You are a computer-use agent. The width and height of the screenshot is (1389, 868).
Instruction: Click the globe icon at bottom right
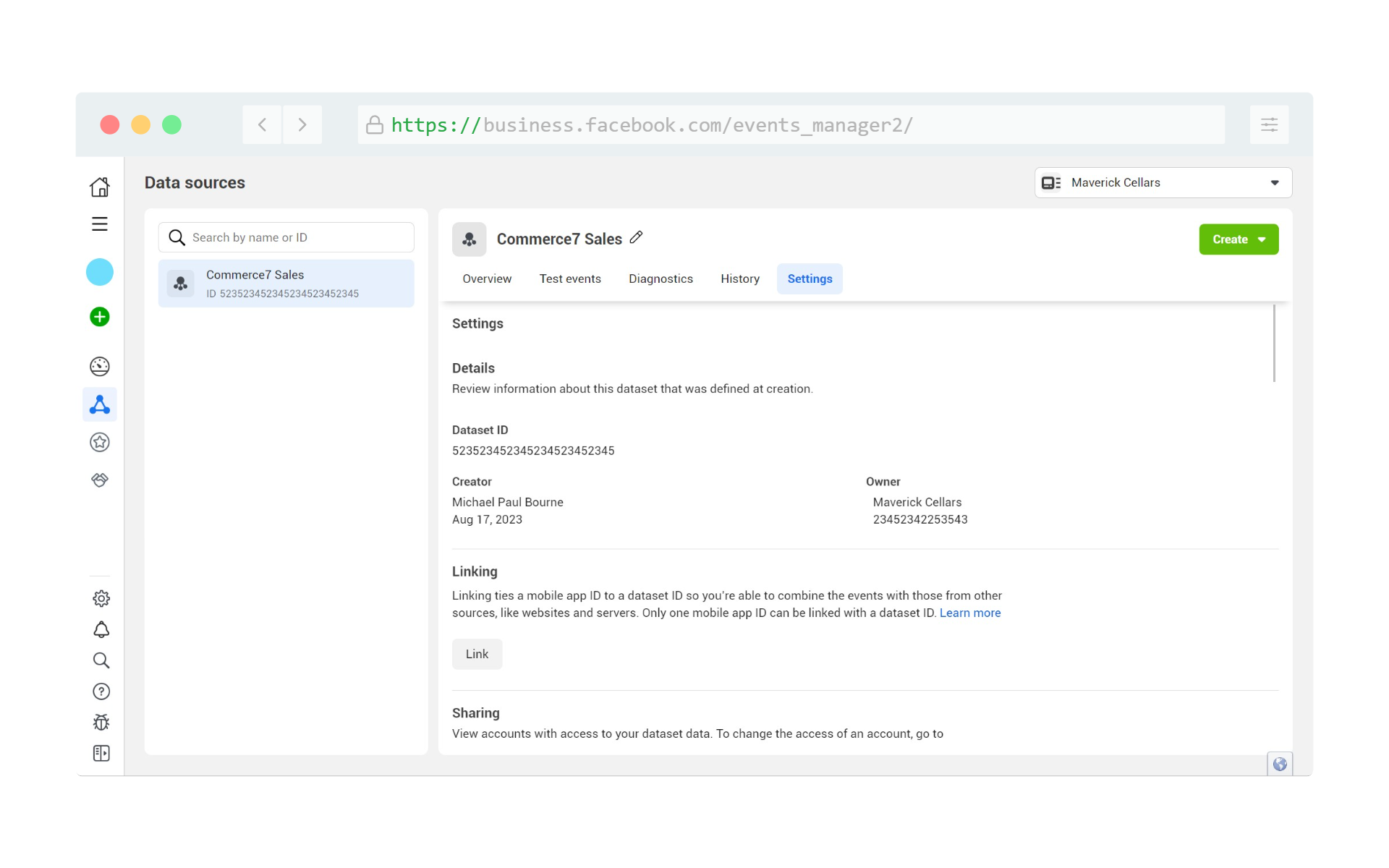(x=1280, y=764)
